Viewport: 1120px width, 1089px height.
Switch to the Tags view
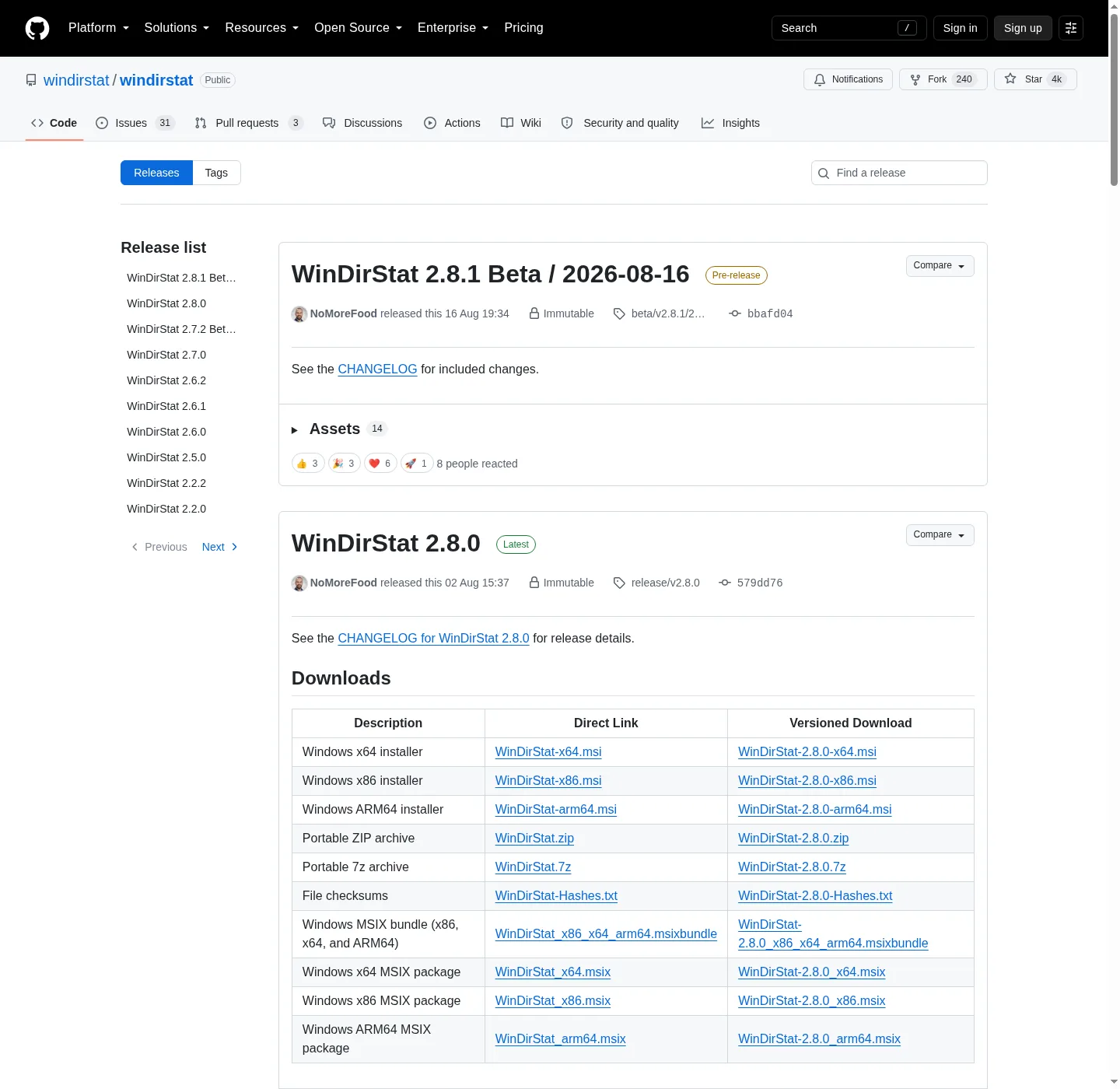point(216,173)
